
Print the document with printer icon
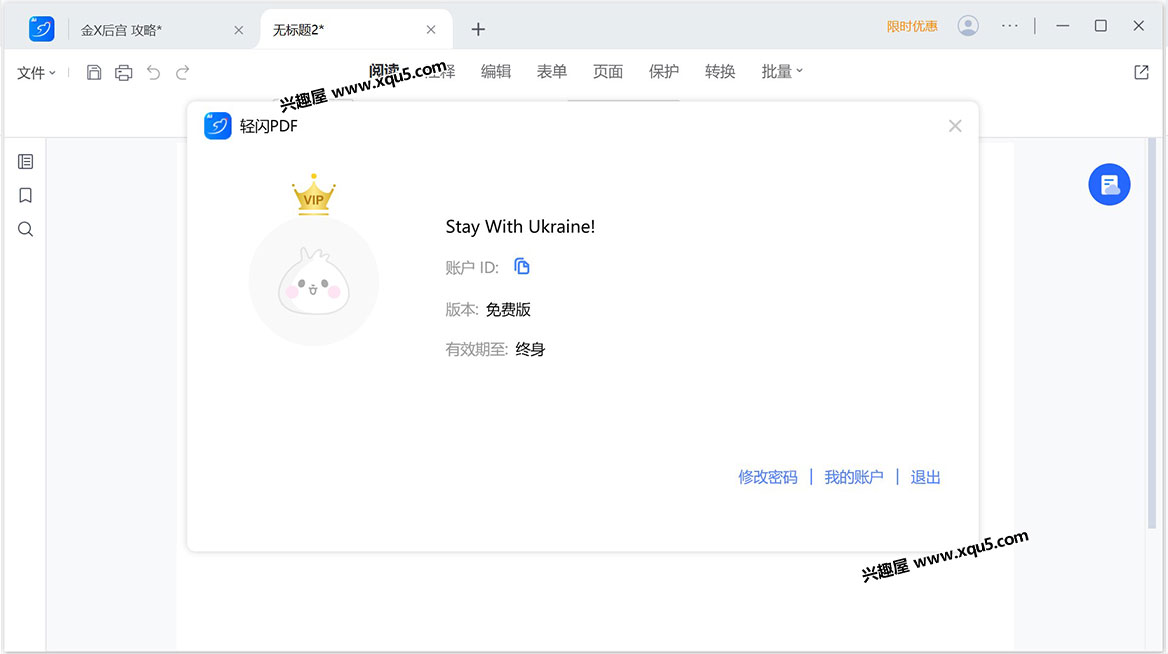click(124, 72)
